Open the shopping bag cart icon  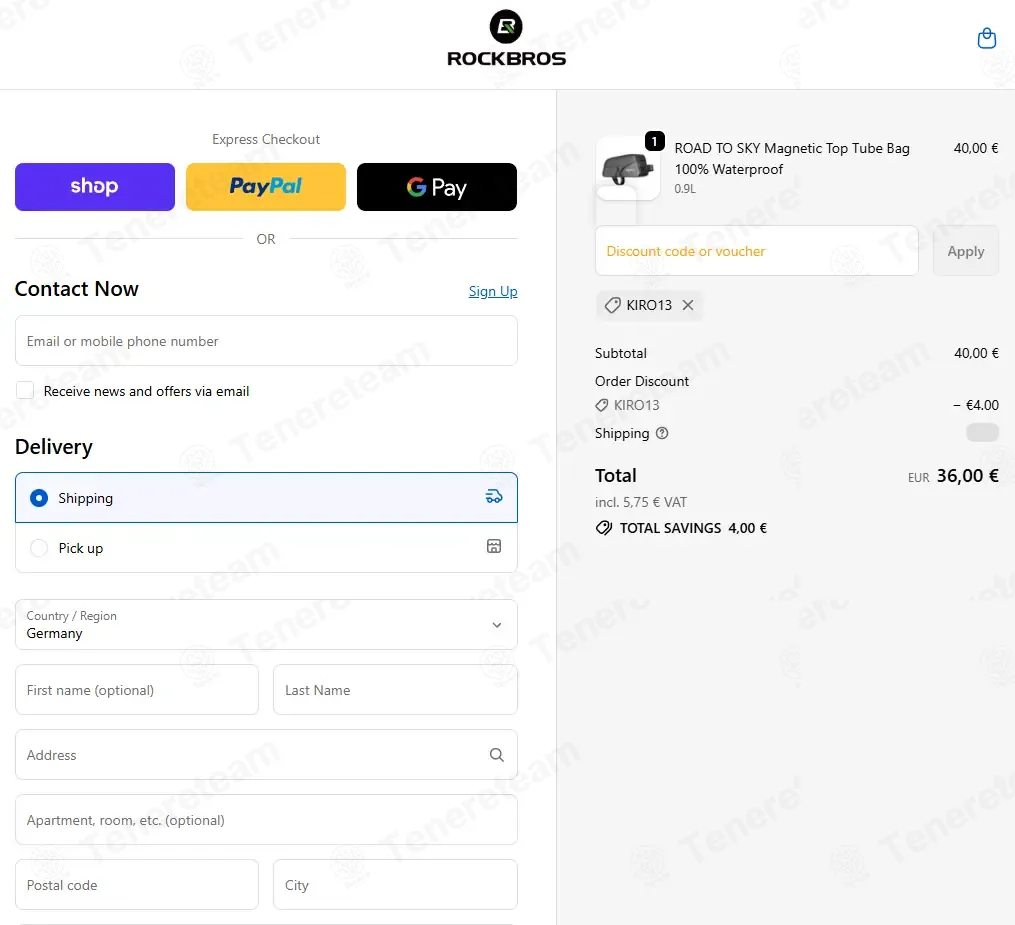pos(986,38)
